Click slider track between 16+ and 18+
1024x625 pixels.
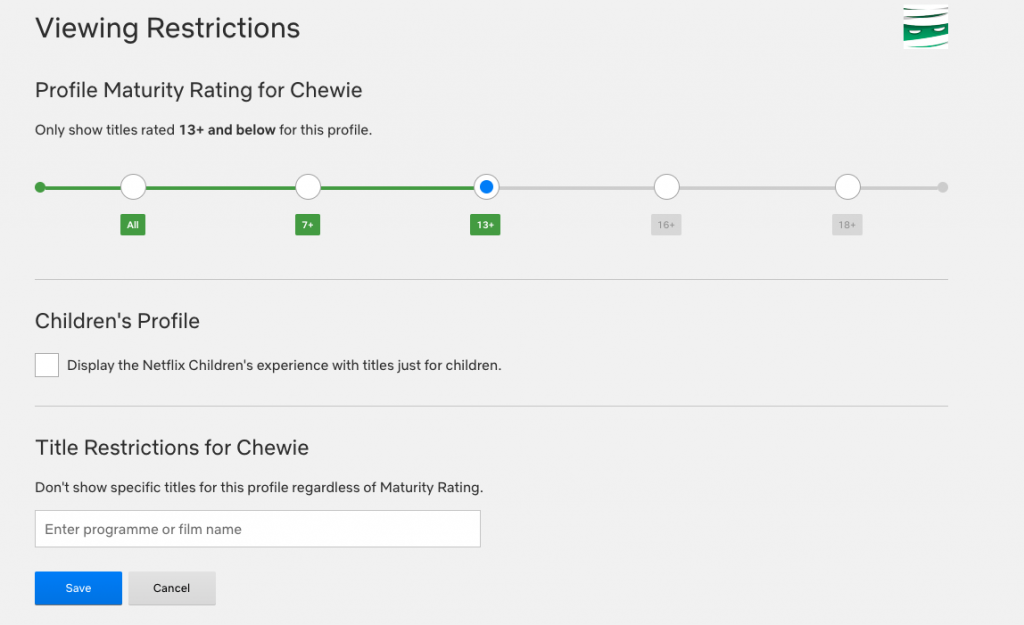coord(756,187)
